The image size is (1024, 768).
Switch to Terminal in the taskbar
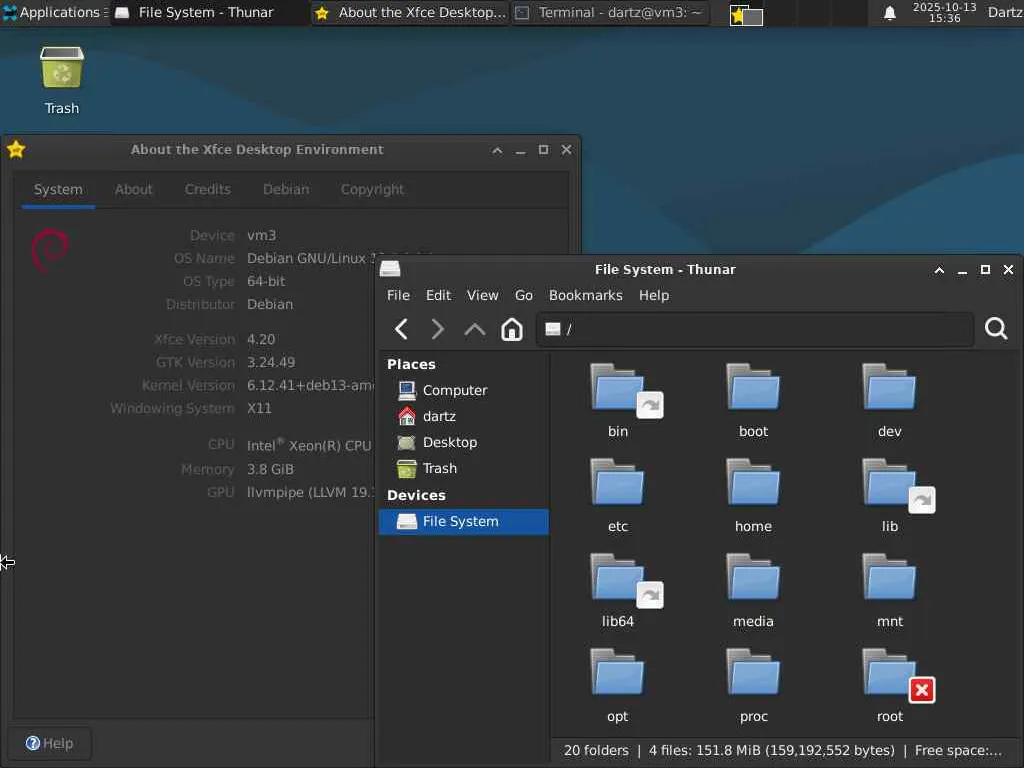610,12
